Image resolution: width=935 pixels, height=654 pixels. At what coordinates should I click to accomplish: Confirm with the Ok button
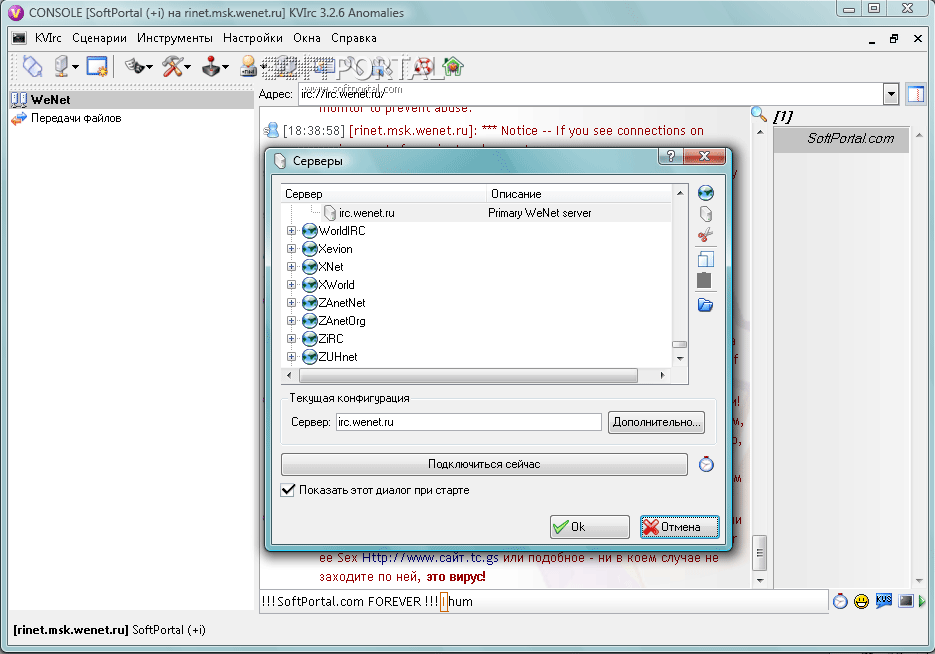[x=590, y=527]
